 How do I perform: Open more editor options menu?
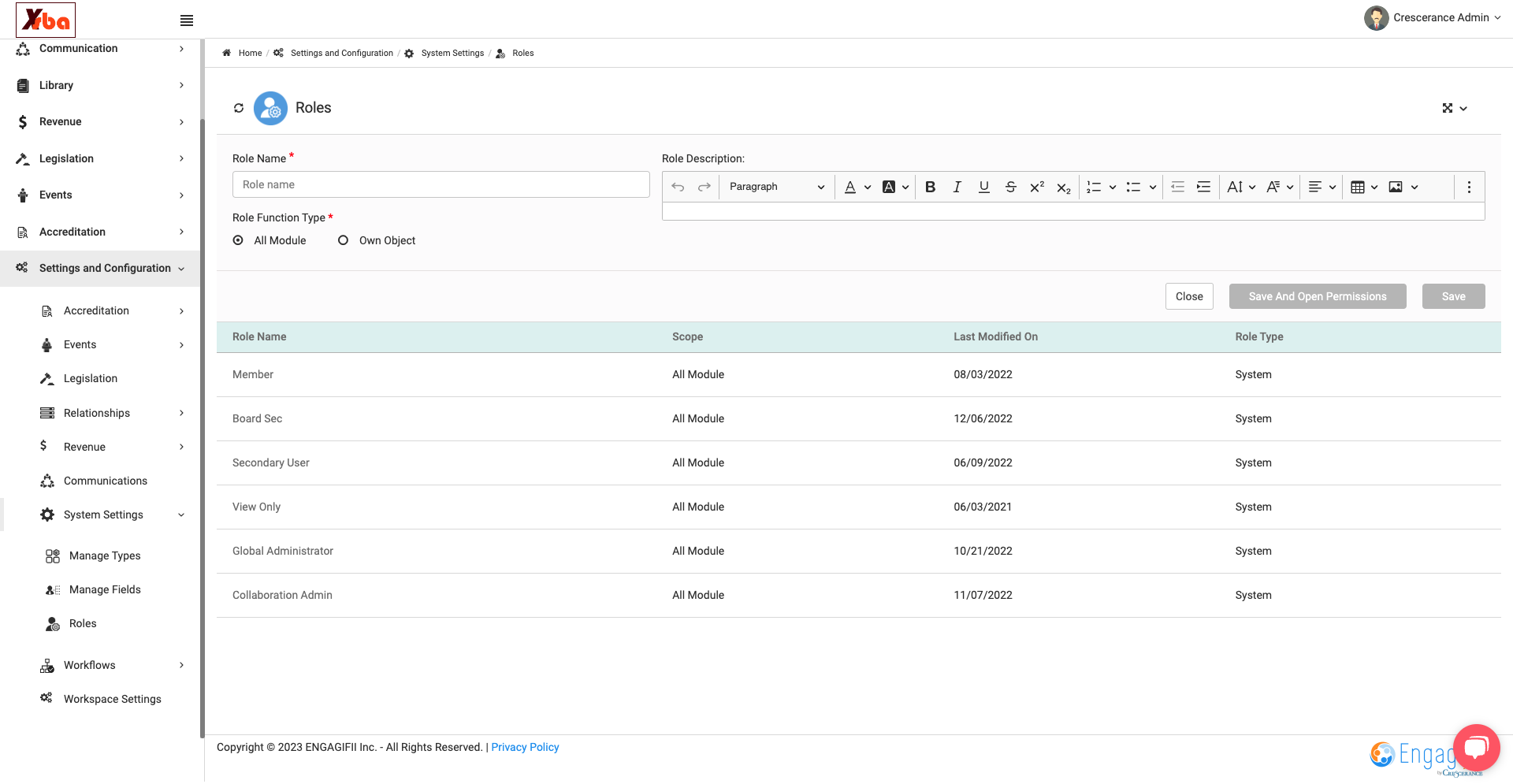[1469, 187]
